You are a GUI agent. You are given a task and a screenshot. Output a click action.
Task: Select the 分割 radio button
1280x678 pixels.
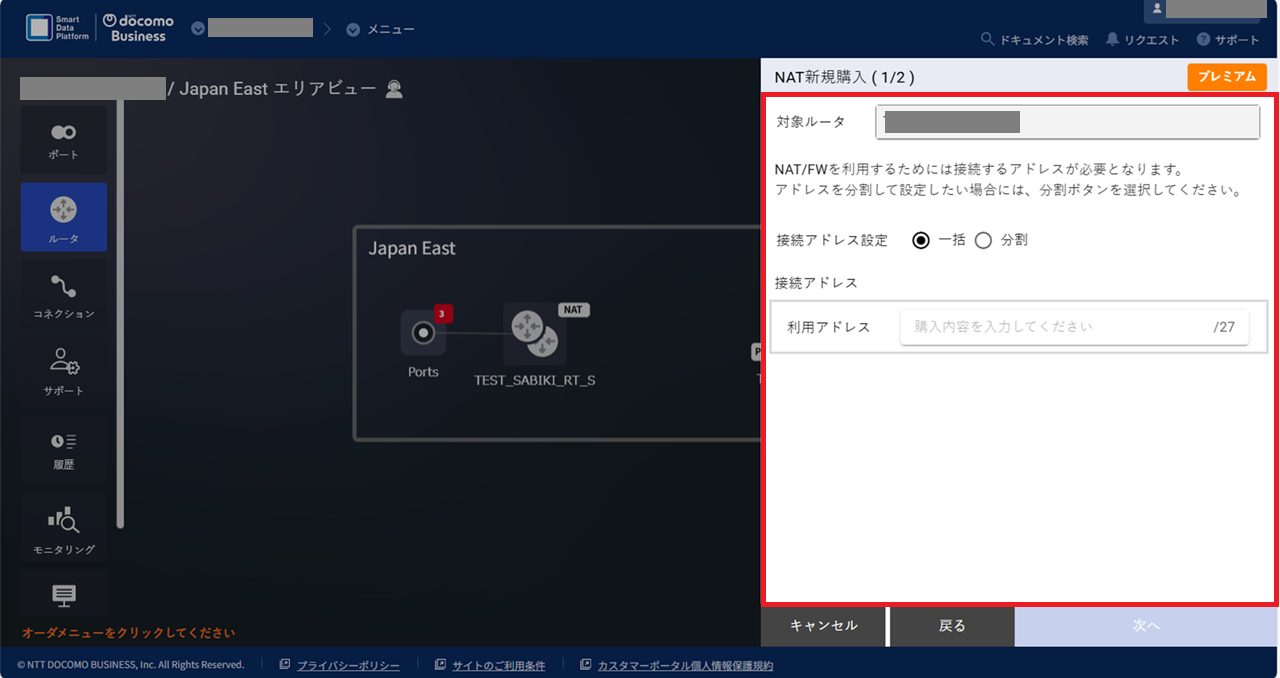[x=983, y=240]
